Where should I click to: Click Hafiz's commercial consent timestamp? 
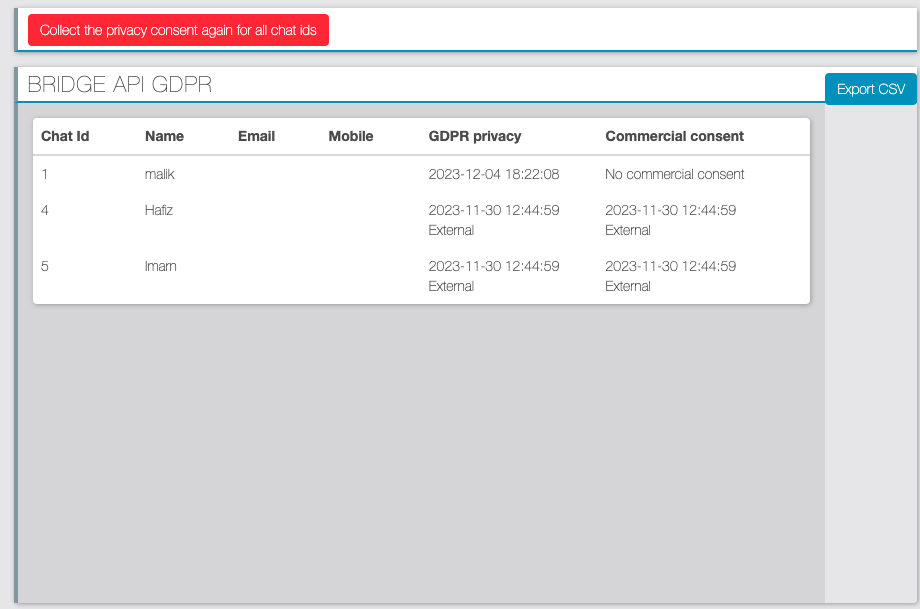[670, 210]
